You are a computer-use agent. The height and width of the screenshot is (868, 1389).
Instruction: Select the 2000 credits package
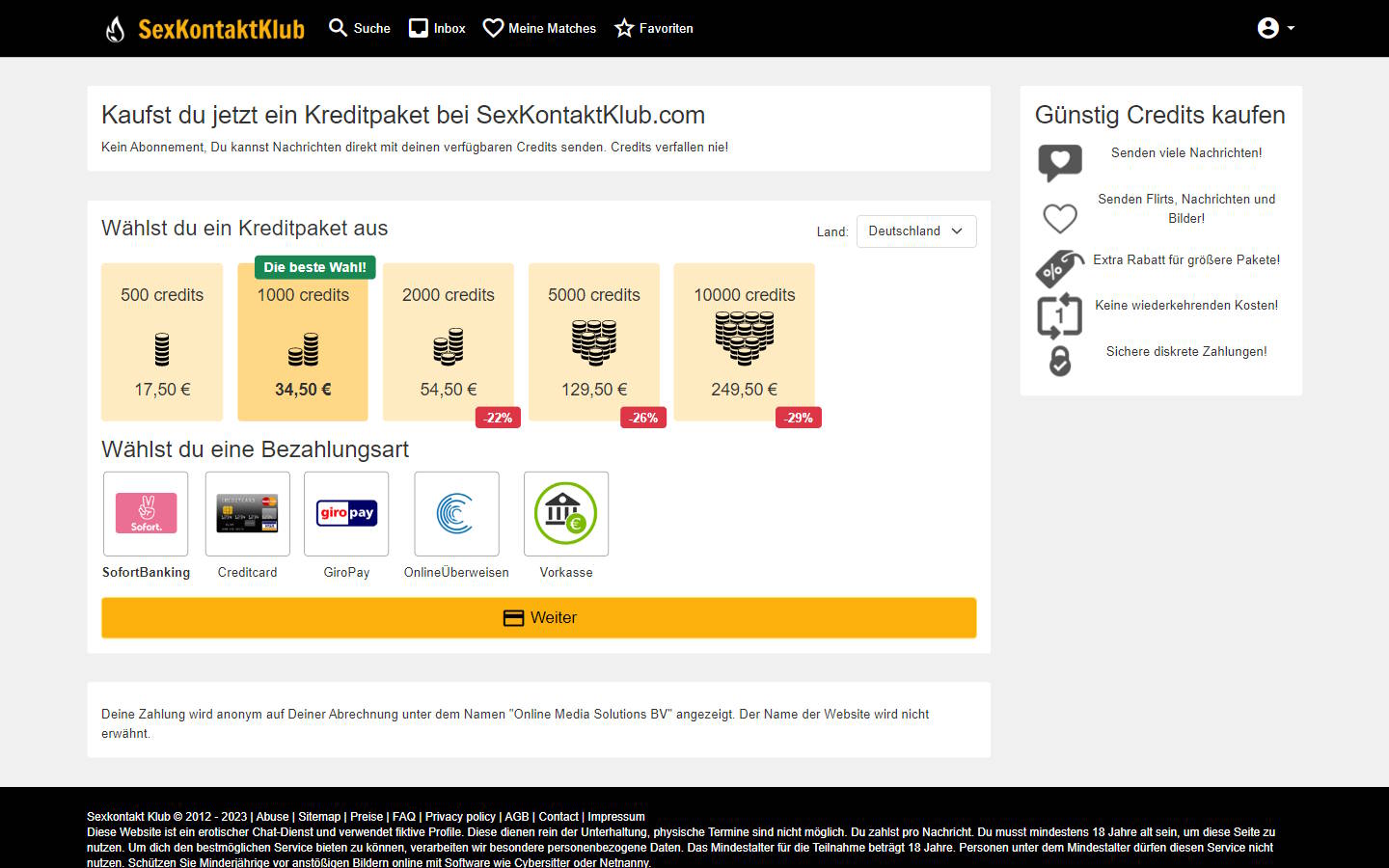click(449, 341)
